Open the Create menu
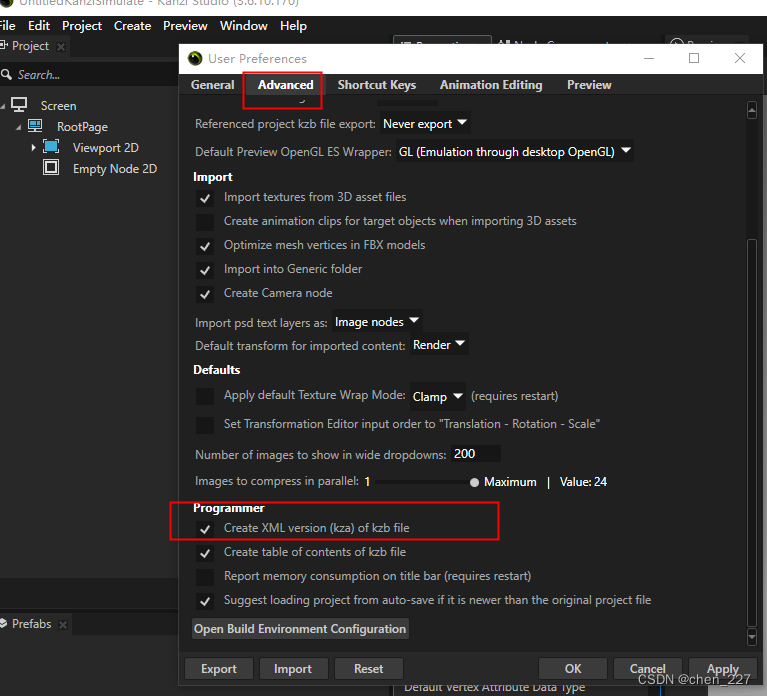Viewport: 767px width, 696px height. [x=132, y=25]
